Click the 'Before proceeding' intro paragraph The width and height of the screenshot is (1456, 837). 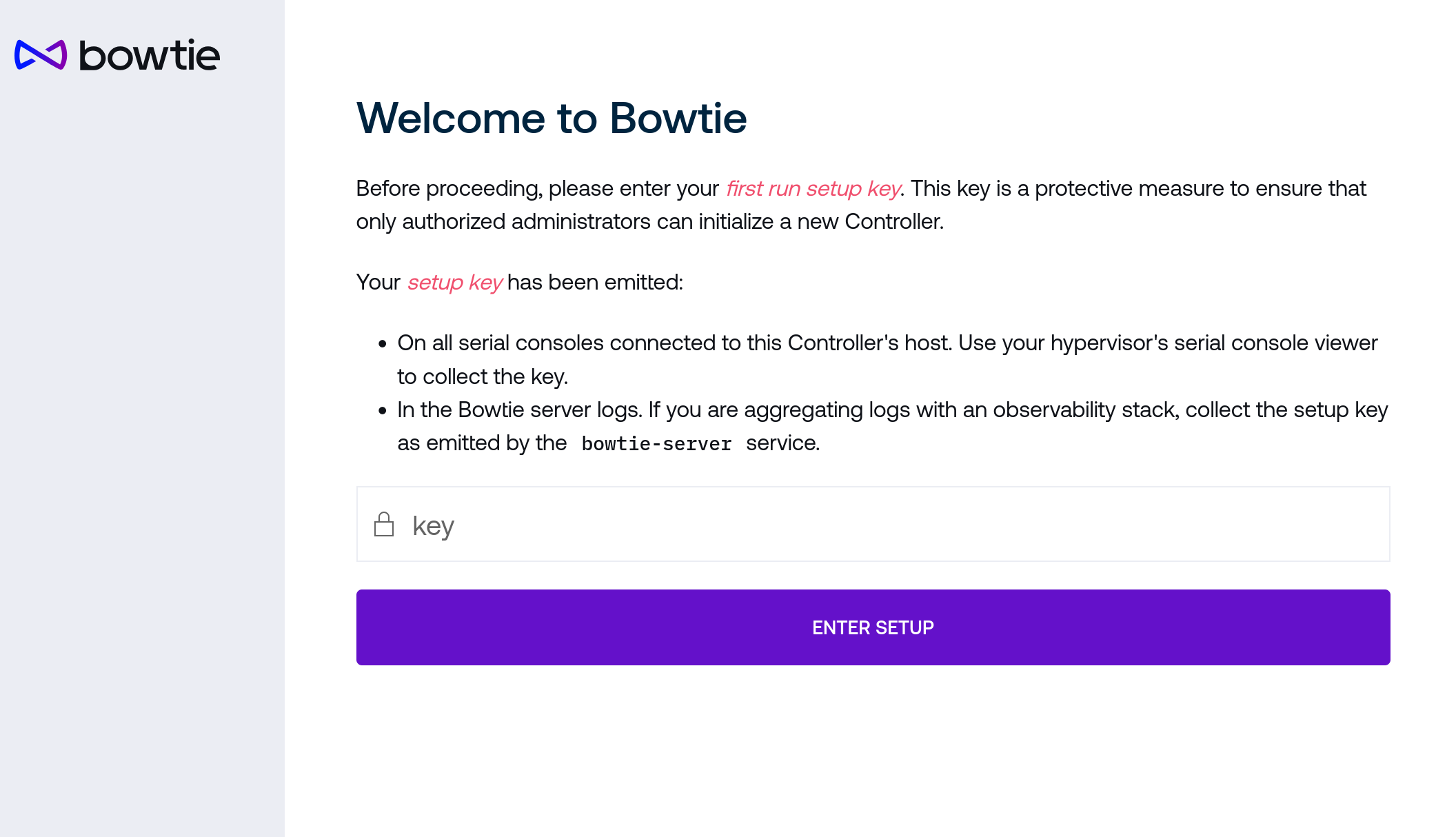861,205
